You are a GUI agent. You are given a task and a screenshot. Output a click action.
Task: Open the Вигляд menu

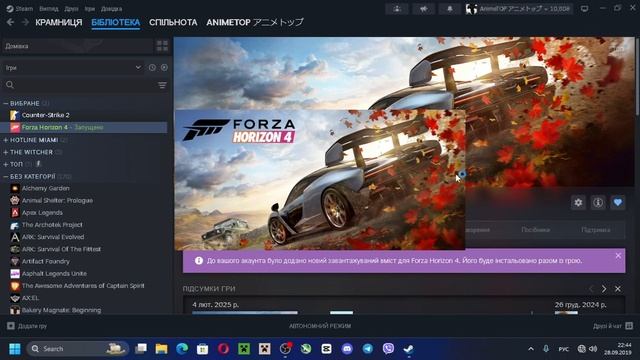(49, 9)
